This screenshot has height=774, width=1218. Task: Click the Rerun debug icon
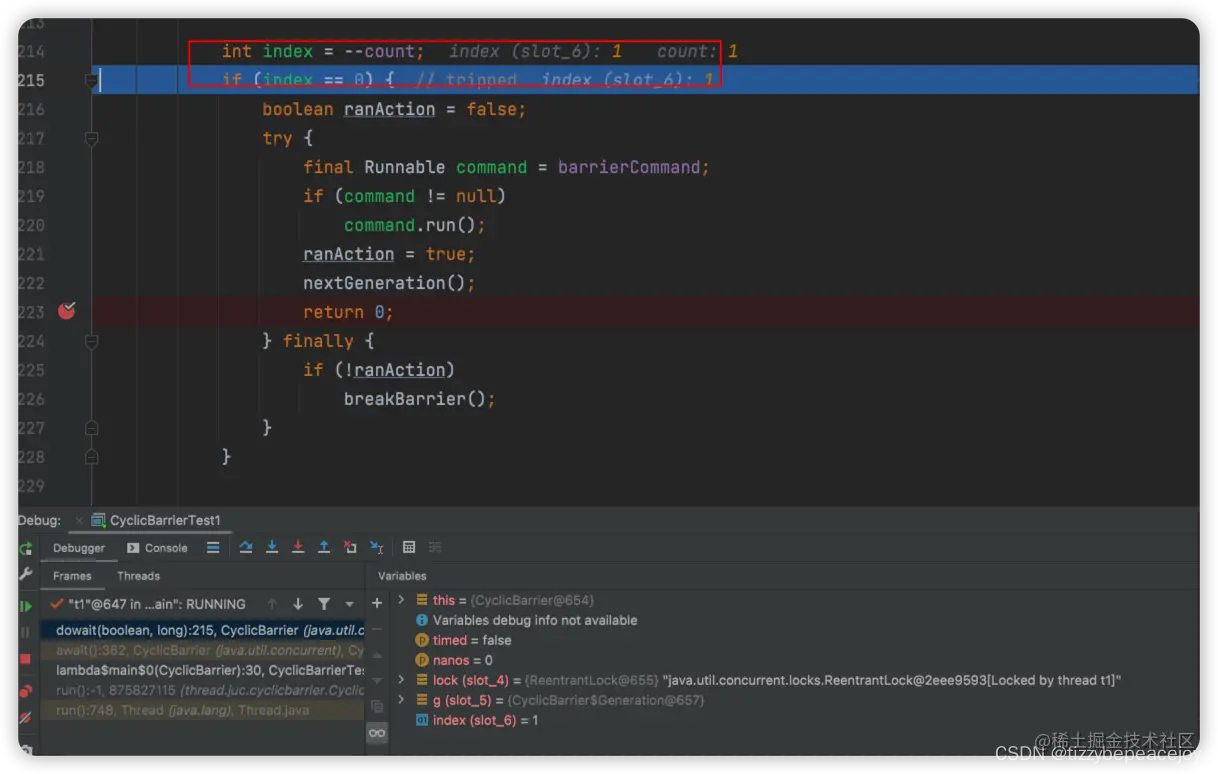(x=25, y=548)
